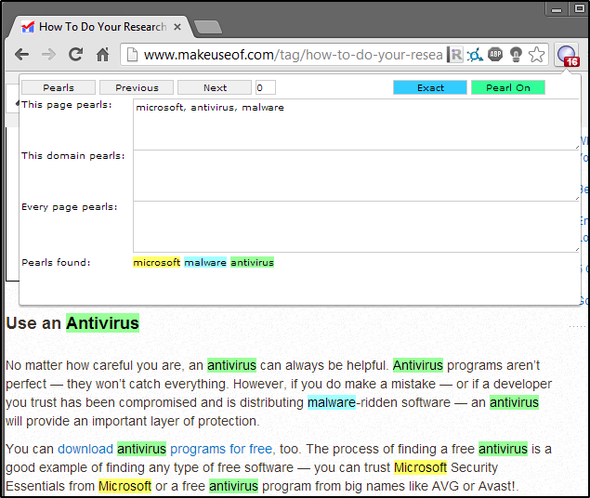Toggle the Pearl On button

click(x=508, y=88)
